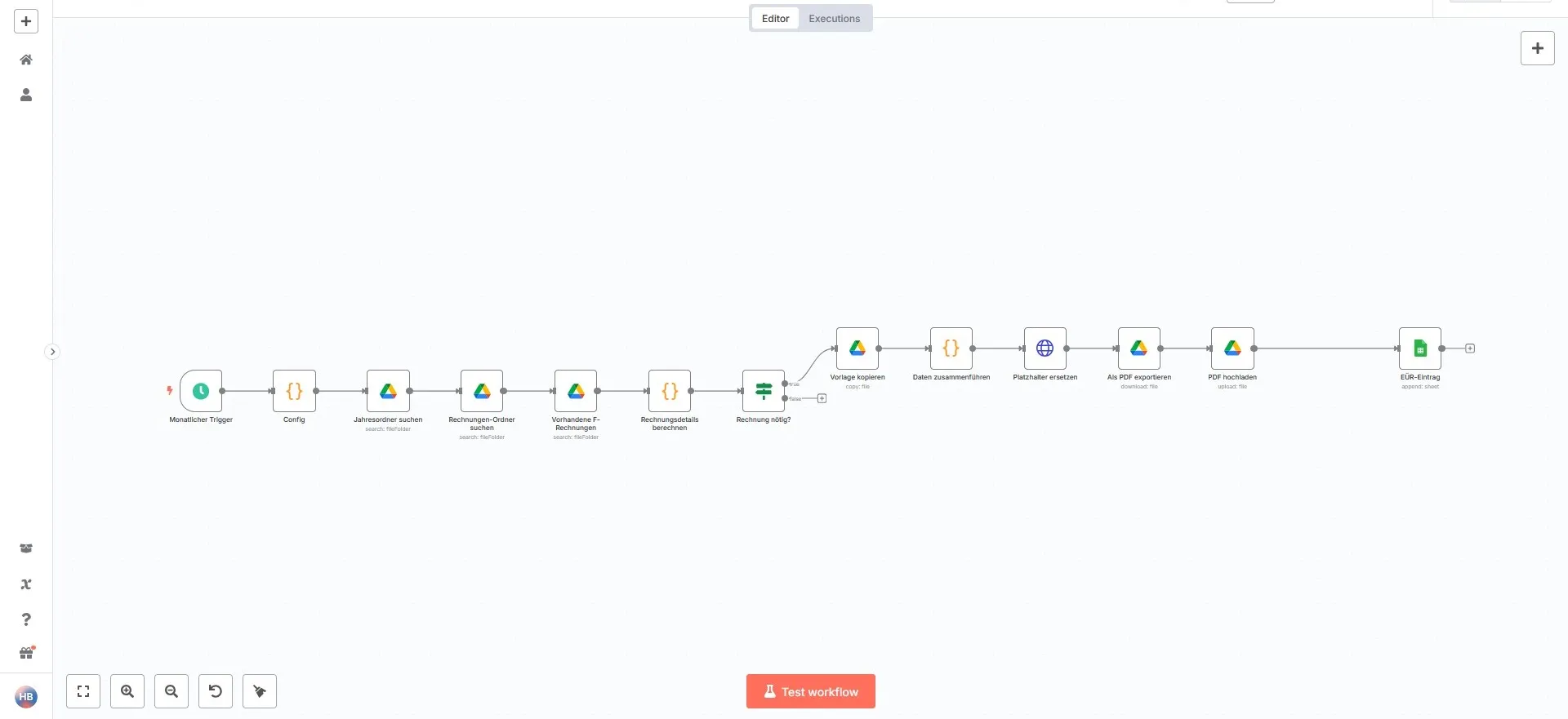Open the personal user section in sidebar
Image resolution: width=1568 pixels, height=719 pixels.
coord(26,95)
